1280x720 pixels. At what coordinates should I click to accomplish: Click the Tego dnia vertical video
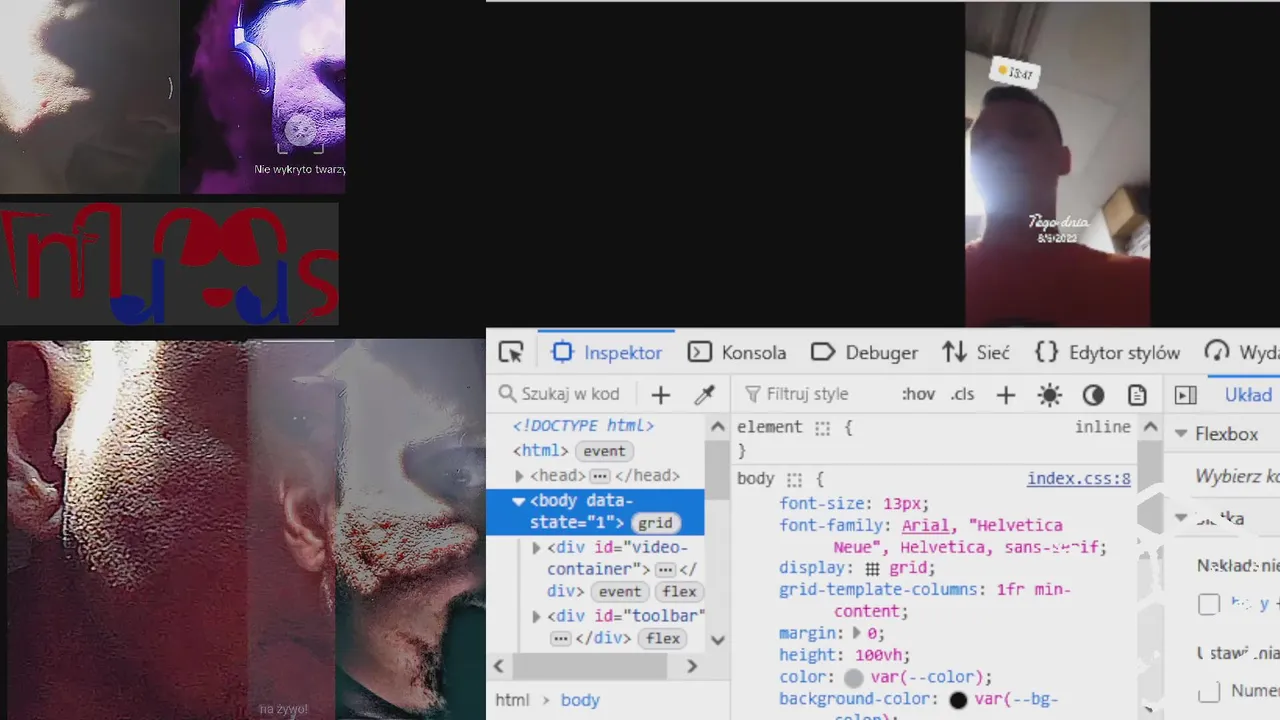(x=1057, y=165)
